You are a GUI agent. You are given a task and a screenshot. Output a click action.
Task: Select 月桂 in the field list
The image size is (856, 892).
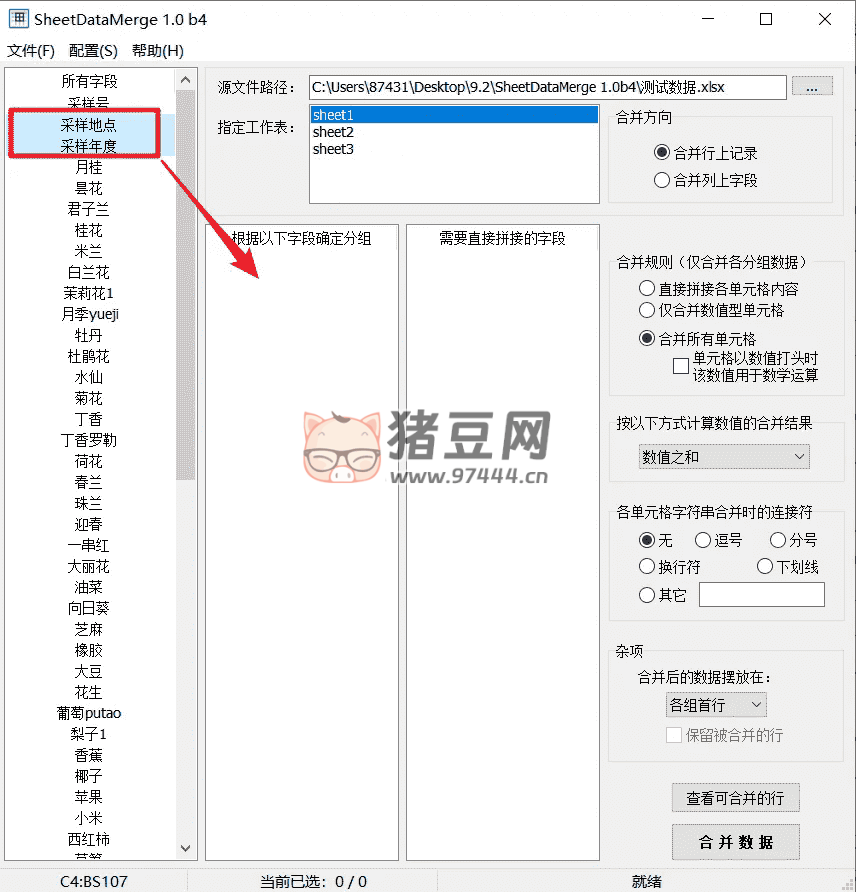click(x=89, y=167)
